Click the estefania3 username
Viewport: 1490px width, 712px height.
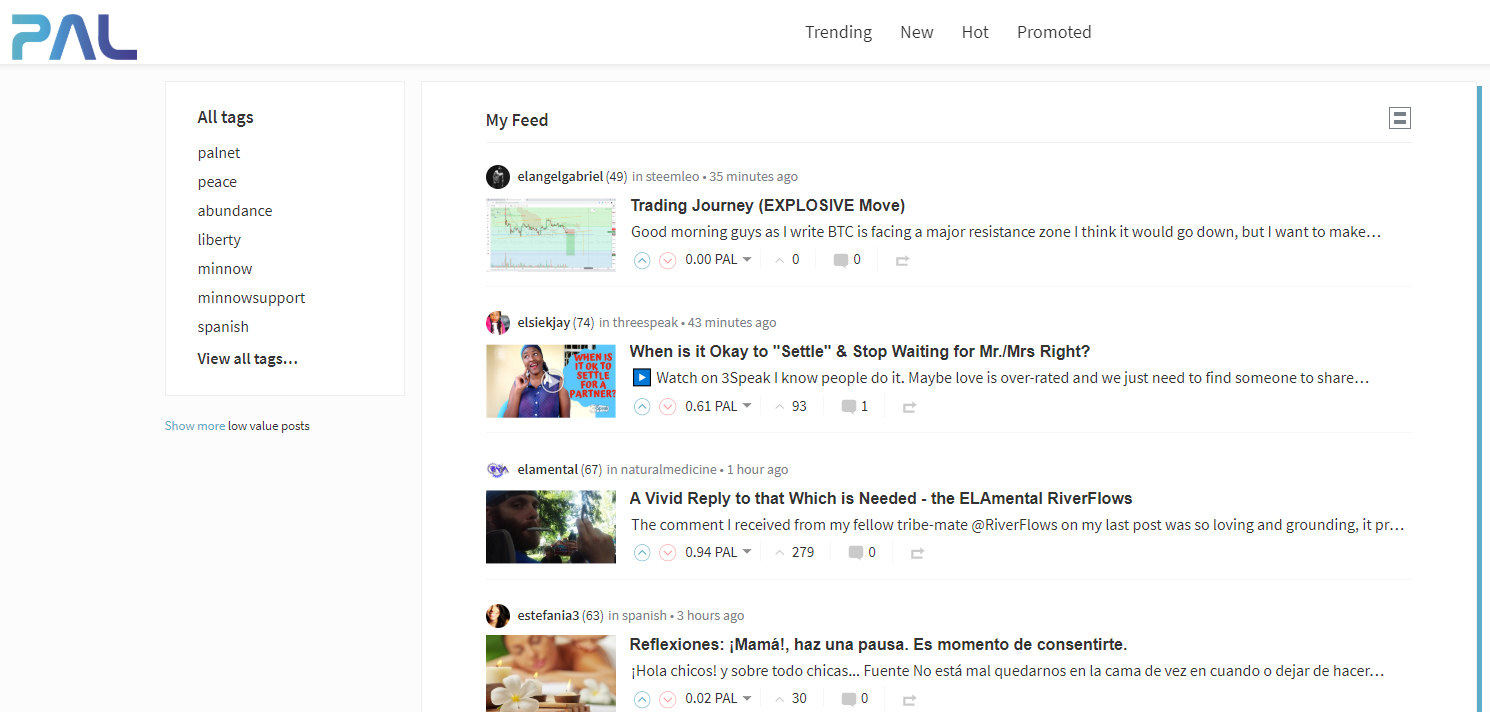tap(548, 616)
